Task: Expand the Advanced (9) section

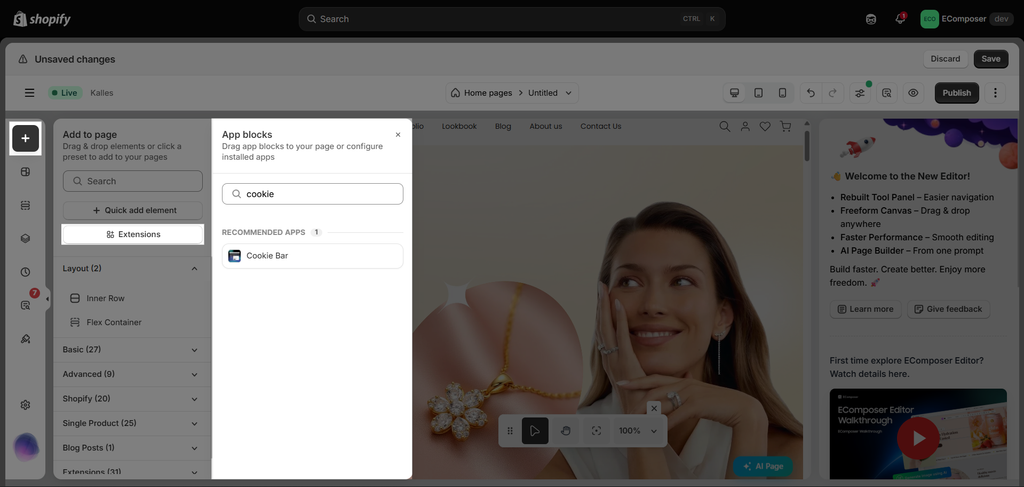Action: 131,374
